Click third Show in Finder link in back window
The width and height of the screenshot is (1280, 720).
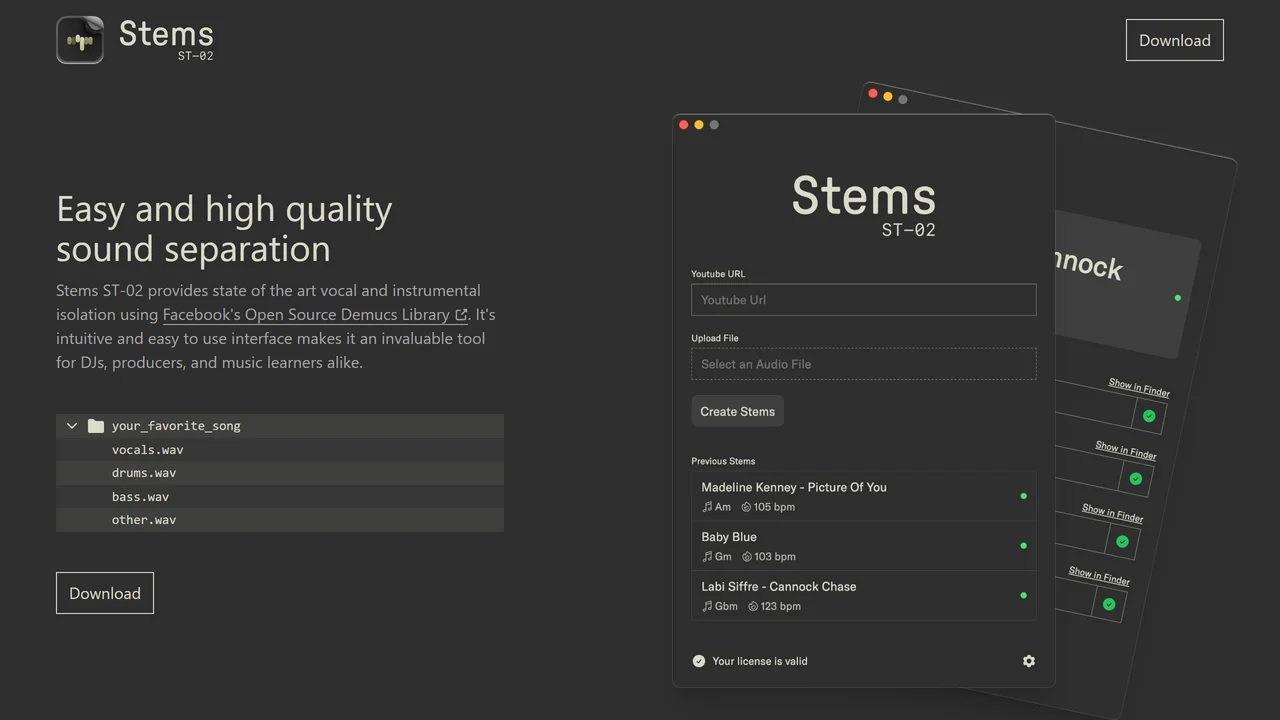1113,513
